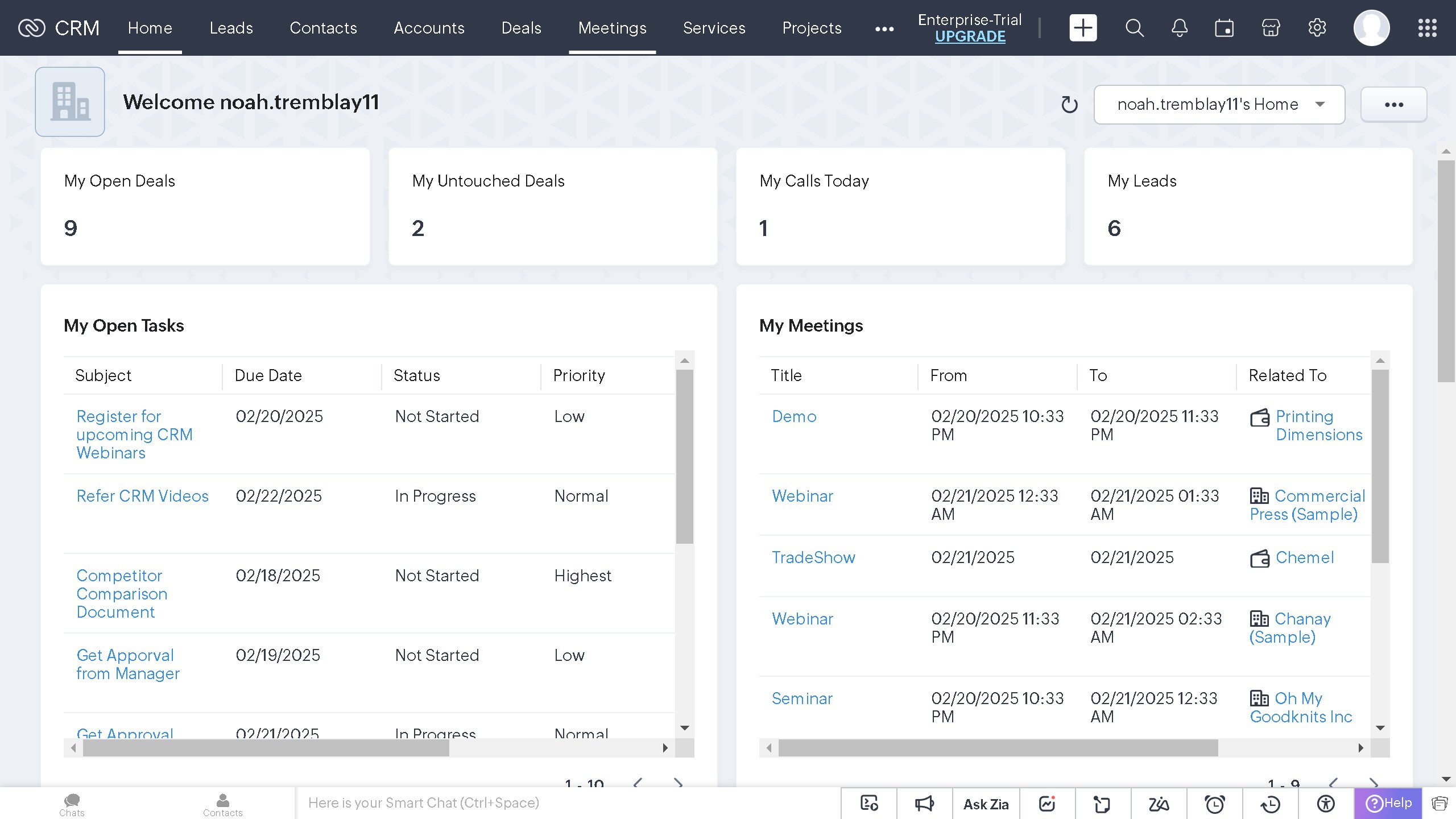Open the Ask Zia assistant
The width and height of the screenshot is (1456, 819).
986,804
